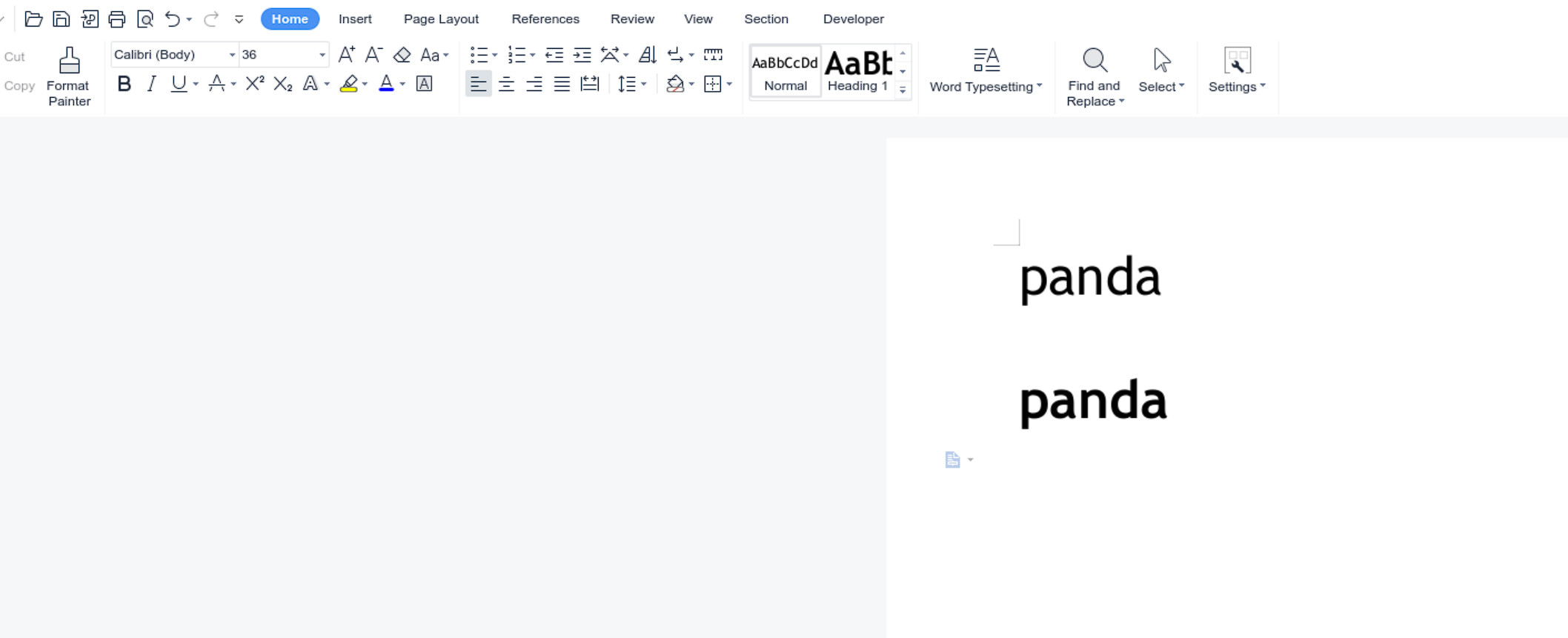Apply subscript formatting
The width and height of the screenshot is (1568, 638).
(x=282, y=84)
